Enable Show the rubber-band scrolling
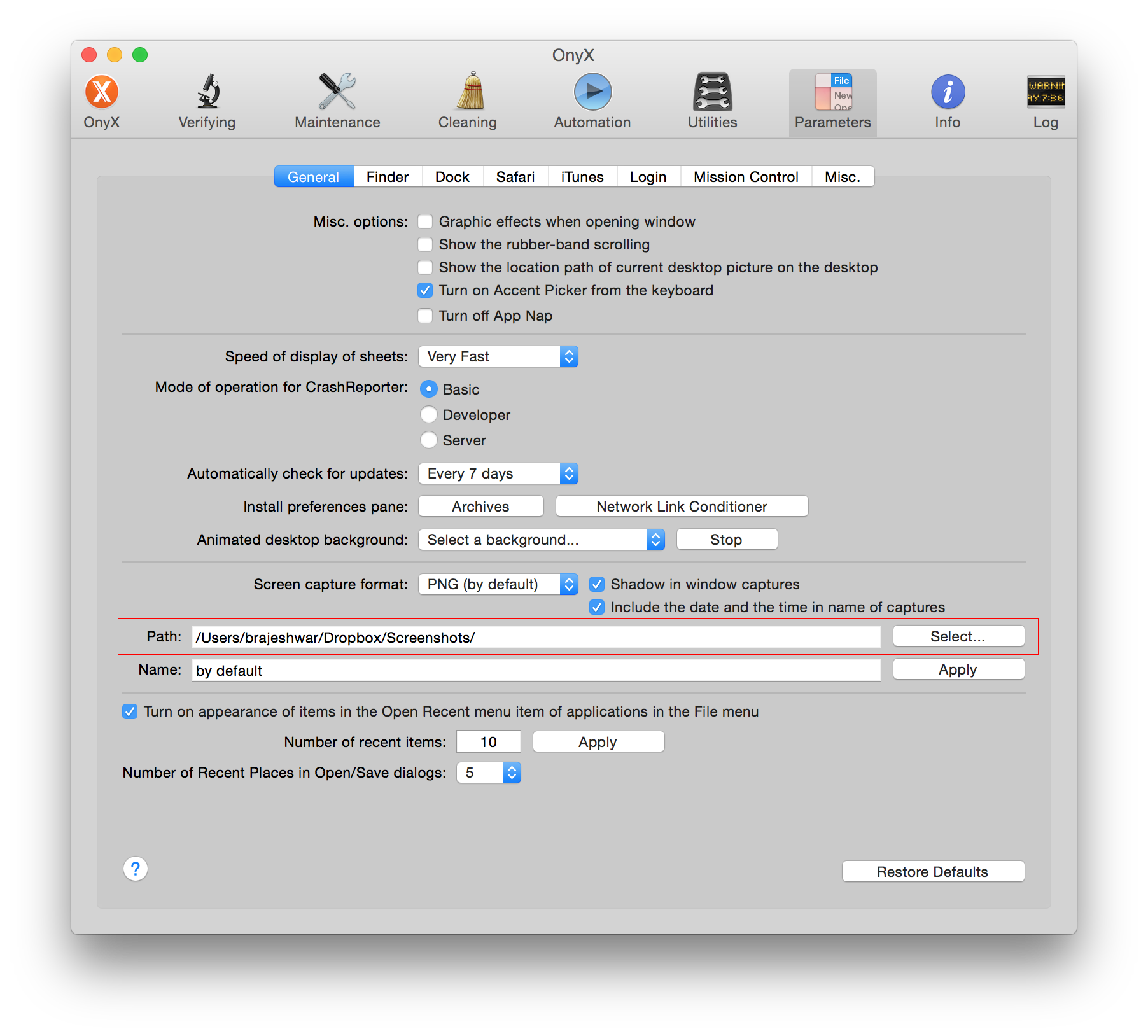This screenshot has height=1036, width=1148. pyautogui.click(x=425, y=244)
